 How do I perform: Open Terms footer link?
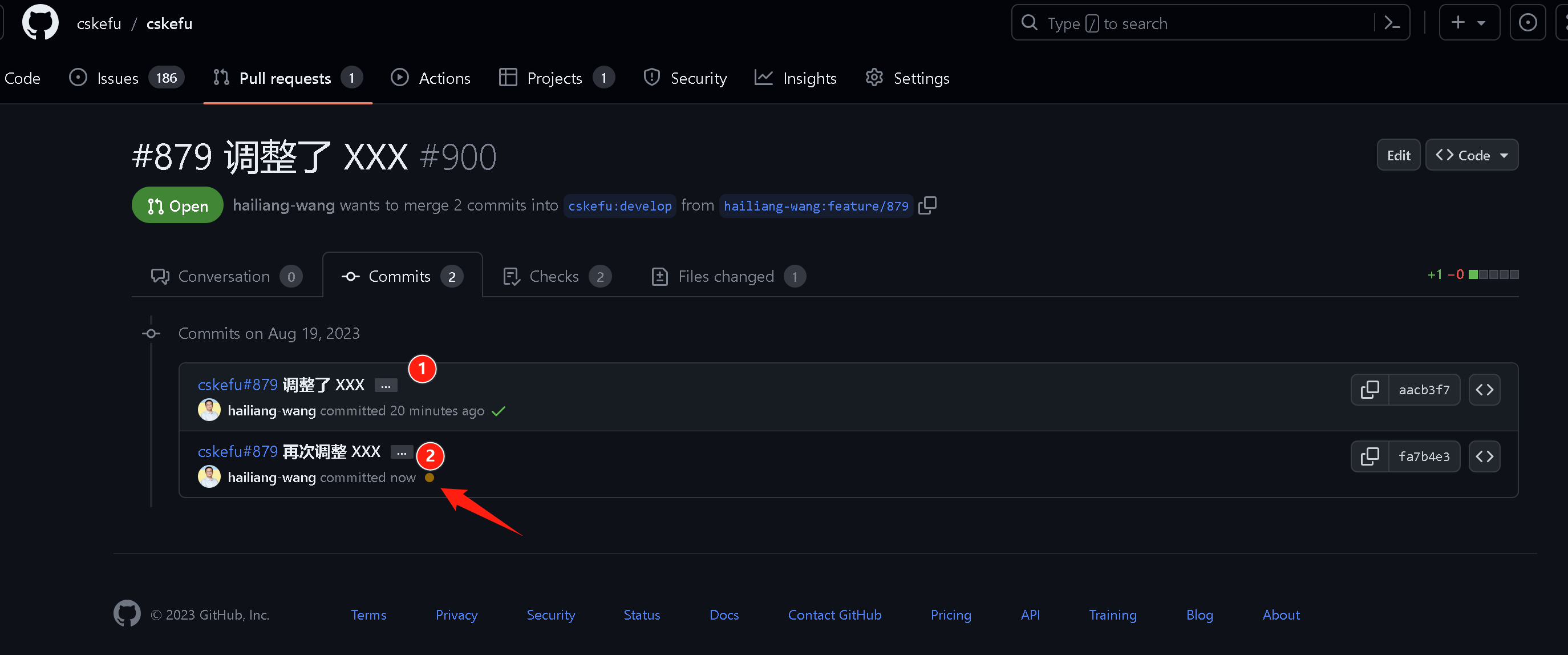[368, 615]
